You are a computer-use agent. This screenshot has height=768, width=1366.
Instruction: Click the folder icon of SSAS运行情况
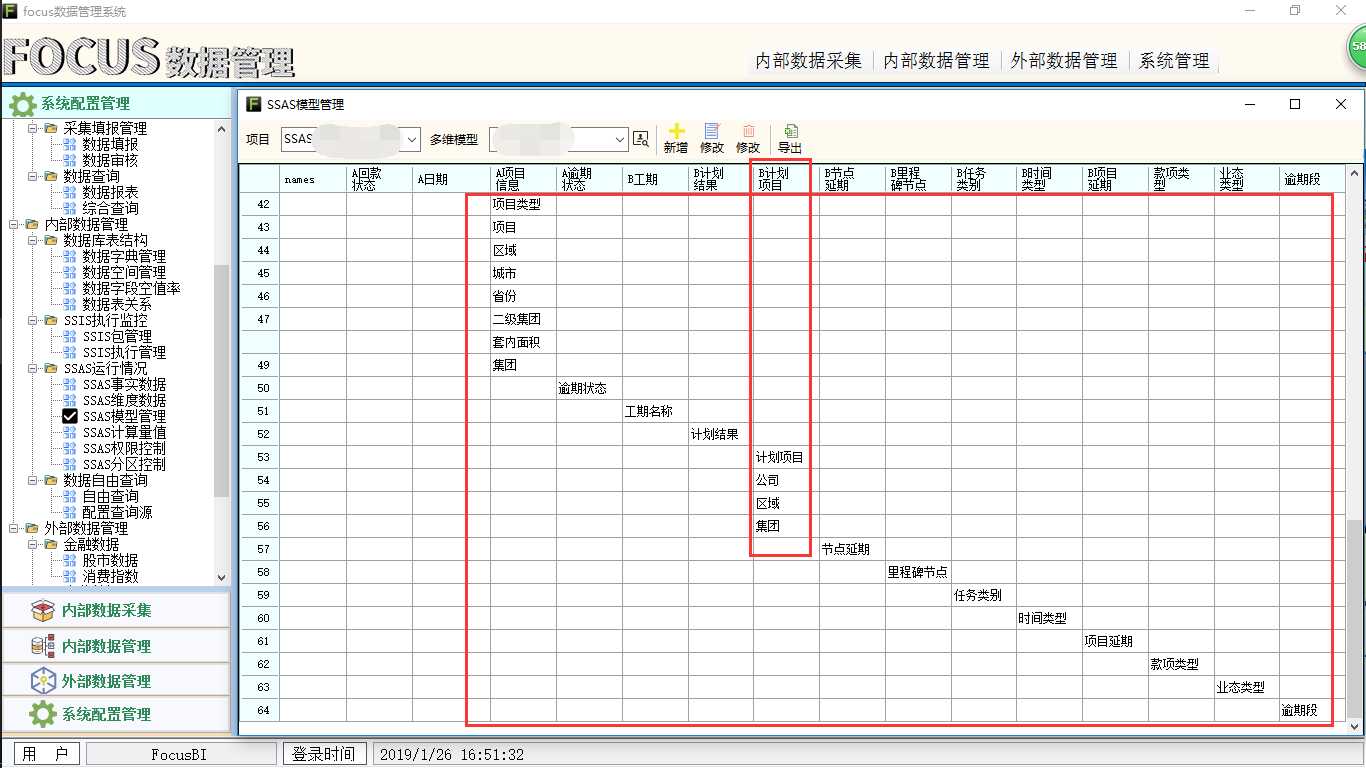click(x=51, y=368)
